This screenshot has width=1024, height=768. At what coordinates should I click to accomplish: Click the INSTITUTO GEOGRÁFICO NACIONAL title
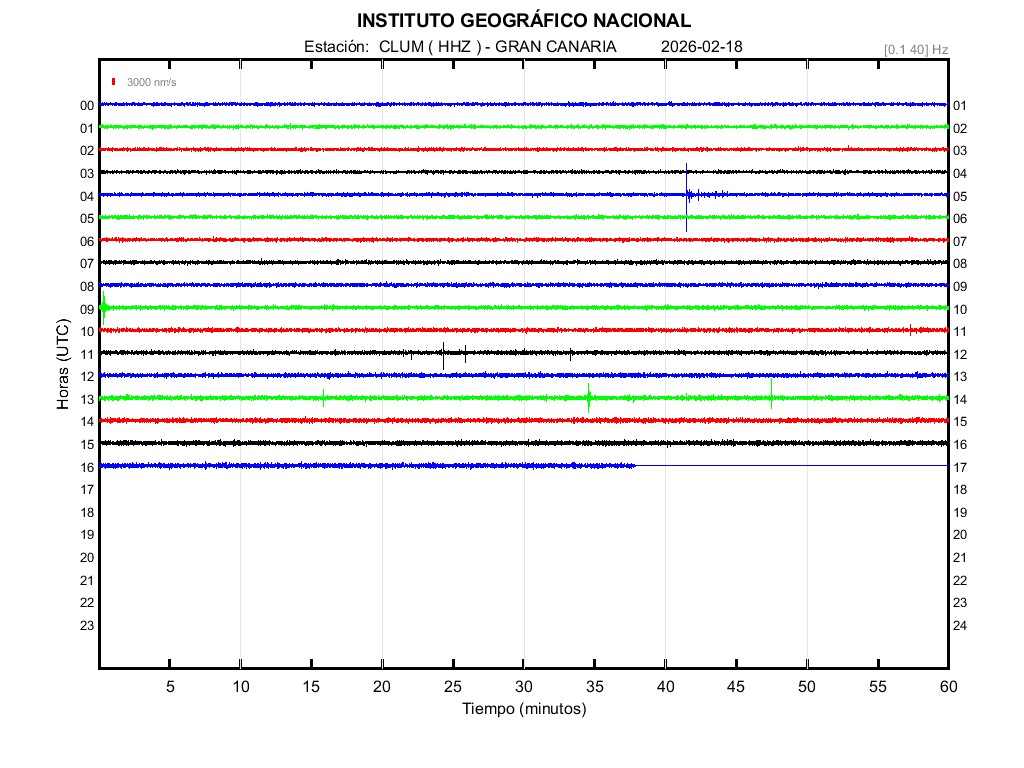coord(524,21)
